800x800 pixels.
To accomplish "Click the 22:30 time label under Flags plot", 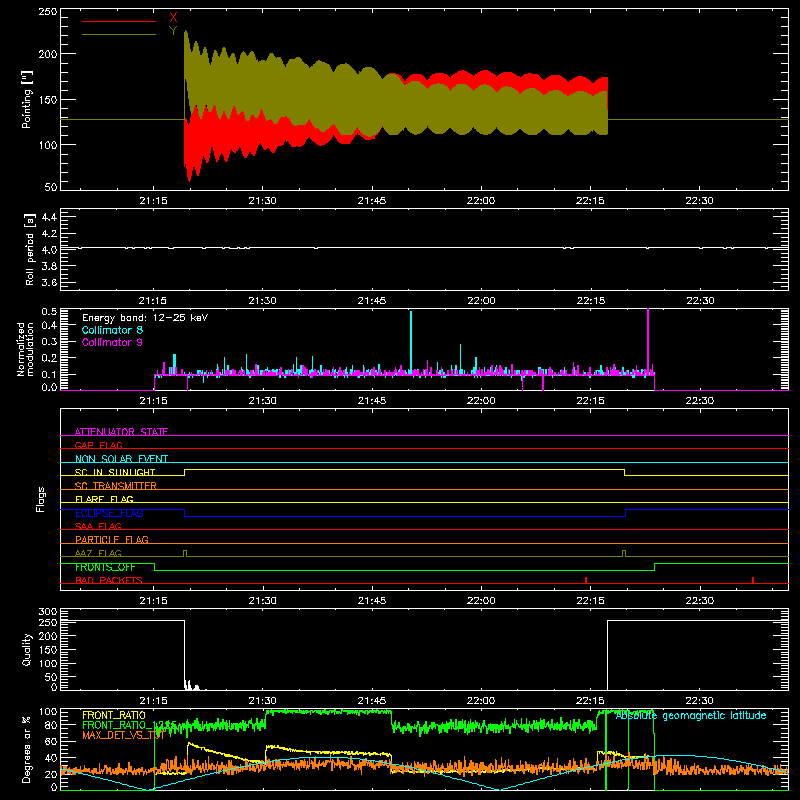I will pyautogui.click(x=699, y=601).
